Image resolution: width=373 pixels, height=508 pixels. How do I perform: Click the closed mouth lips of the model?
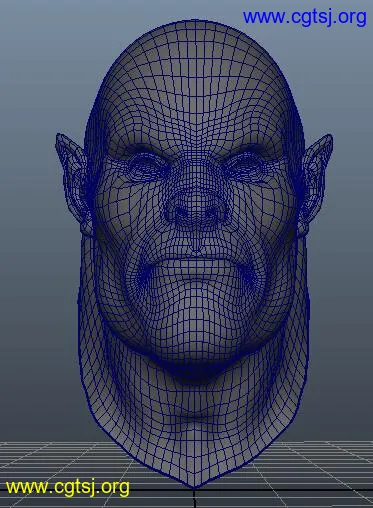[x=197, y=262]
